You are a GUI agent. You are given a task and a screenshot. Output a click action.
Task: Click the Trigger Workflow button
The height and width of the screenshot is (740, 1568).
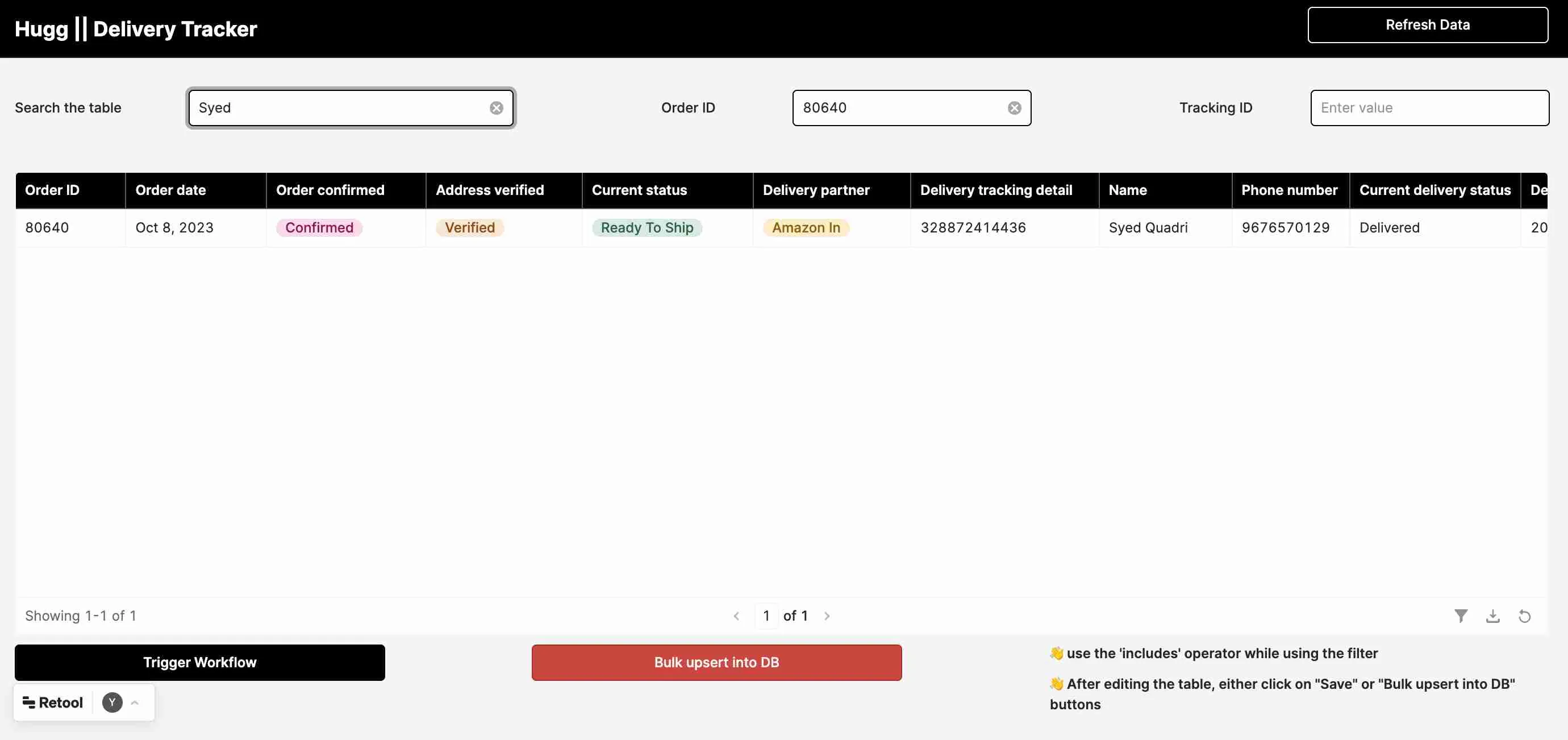[199, 662]
